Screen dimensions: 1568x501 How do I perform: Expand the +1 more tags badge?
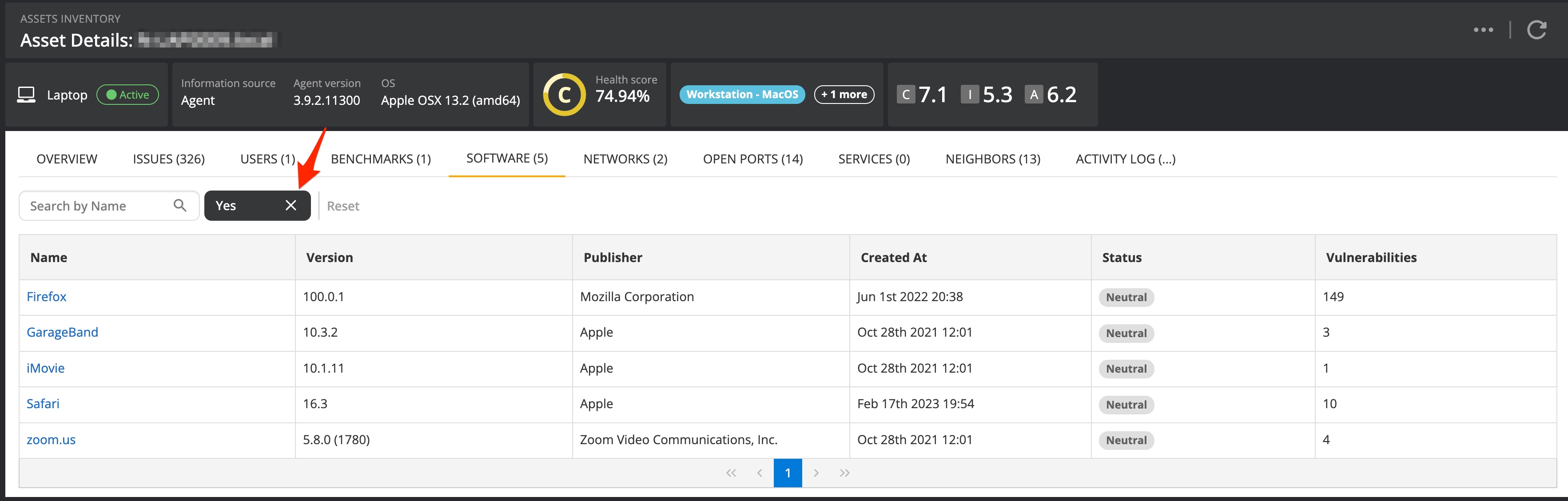844,94
